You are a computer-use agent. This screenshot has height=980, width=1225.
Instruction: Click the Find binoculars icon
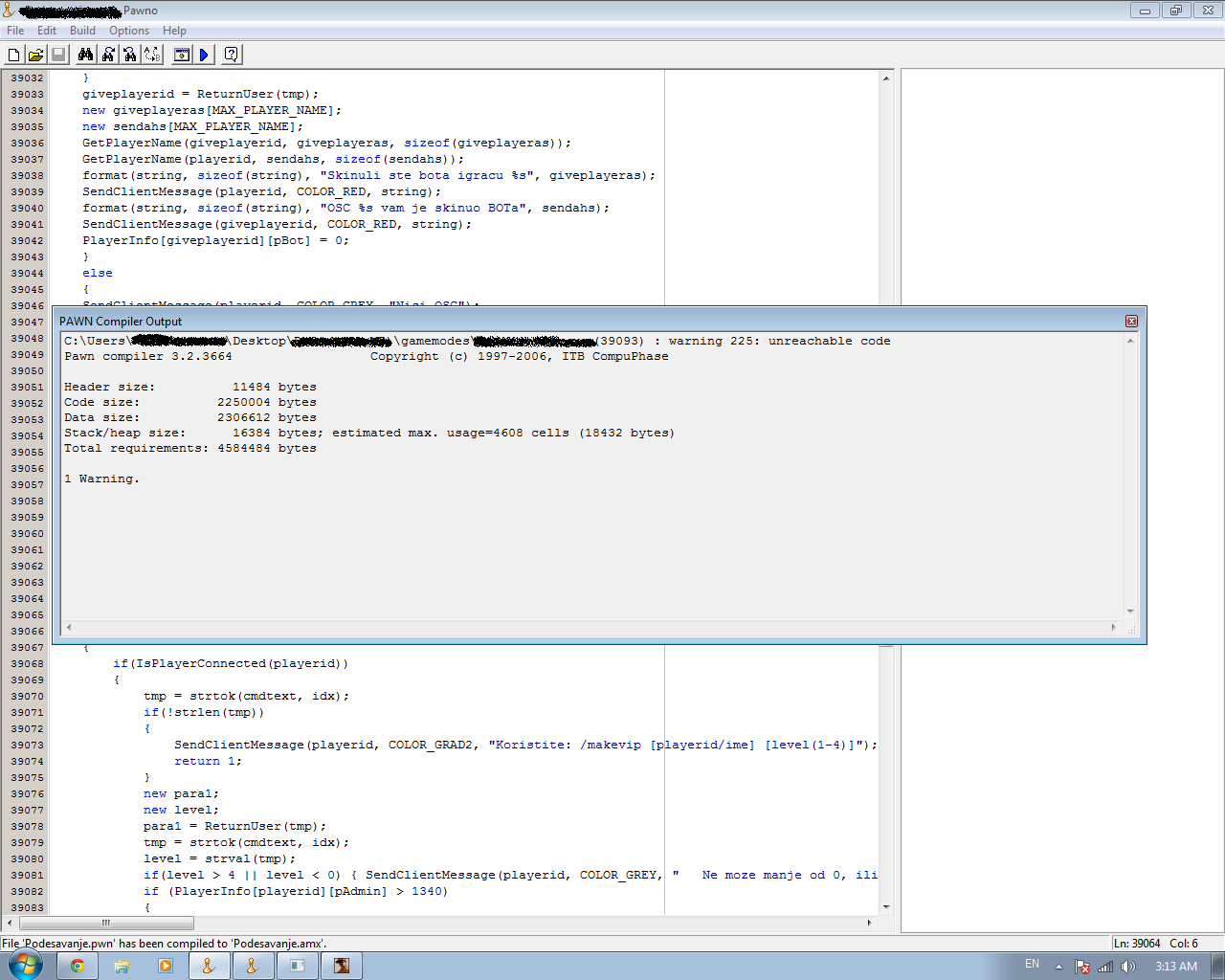point(86,55)
